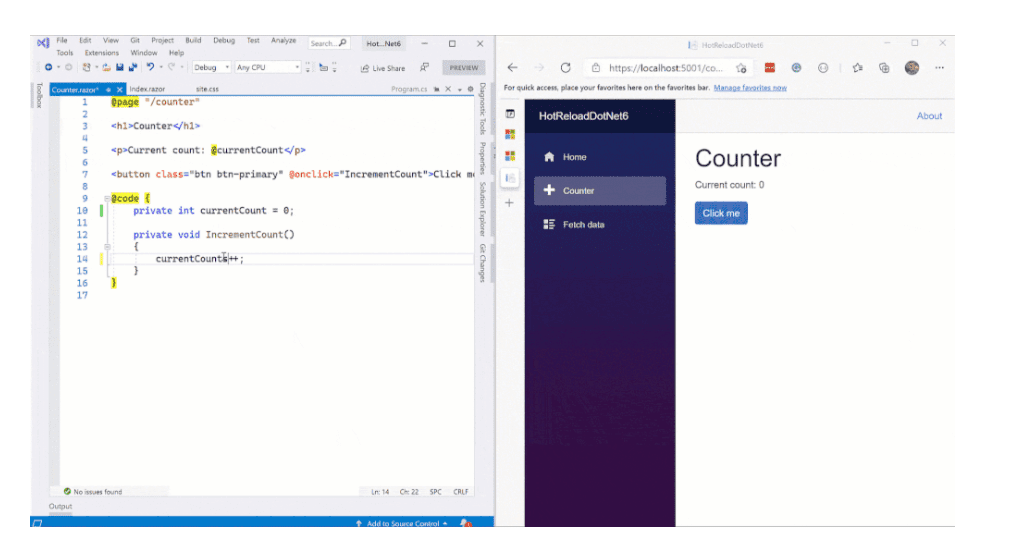
Task: Click the Live Share button
Action: 383,68
